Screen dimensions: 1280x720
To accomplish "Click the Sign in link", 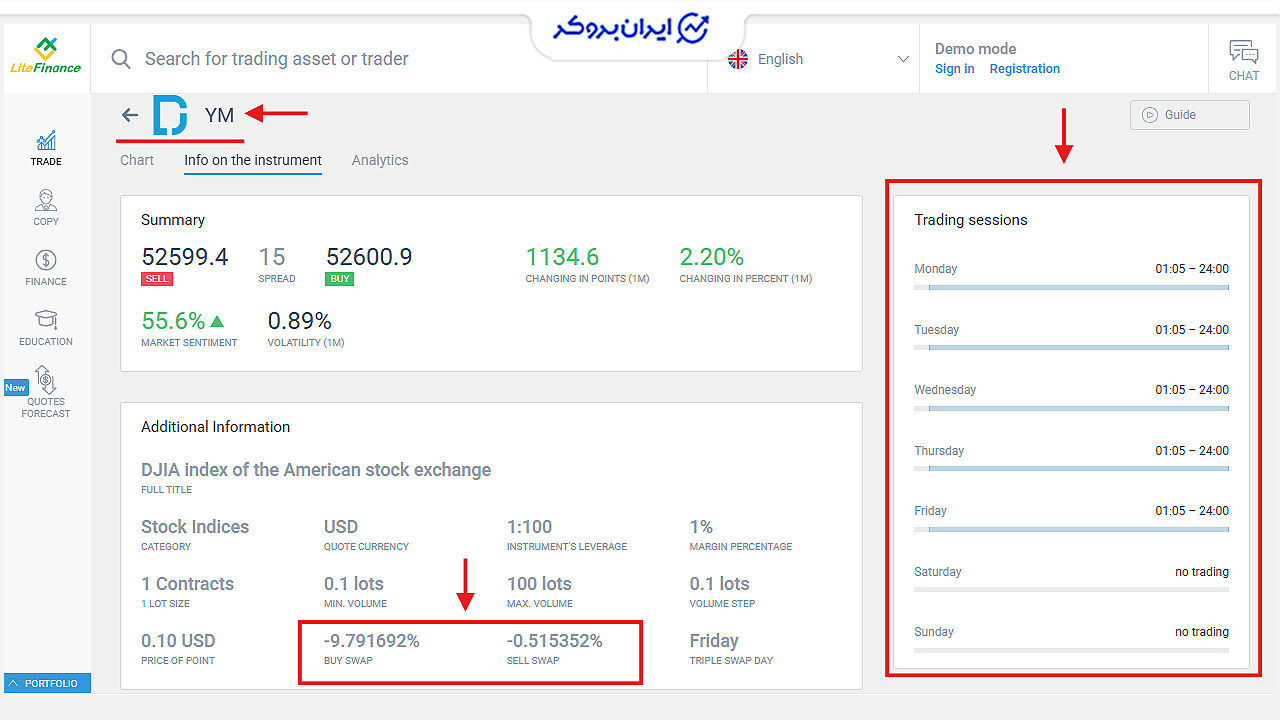I will point(954,69).
